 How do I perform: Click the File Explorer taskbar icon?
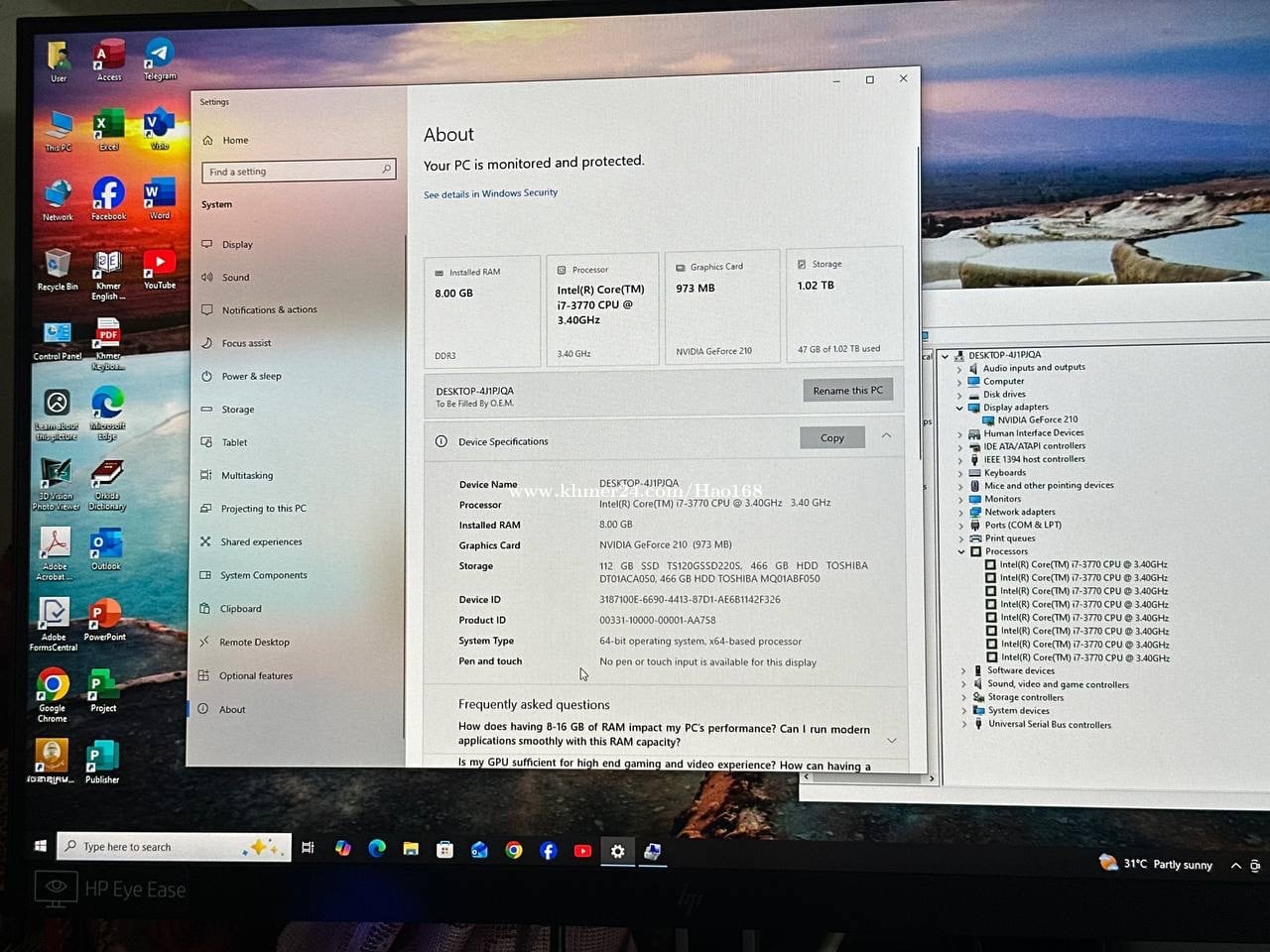(x=411, y=850)
